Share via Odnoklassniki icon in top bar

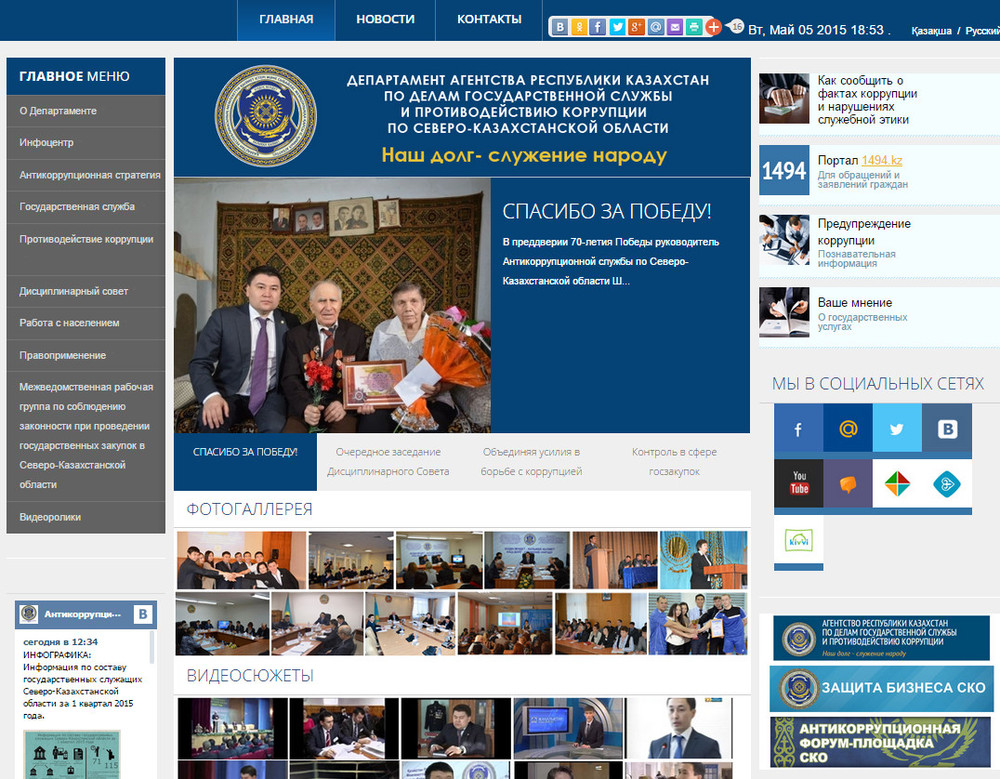click(x=578, y=27)
